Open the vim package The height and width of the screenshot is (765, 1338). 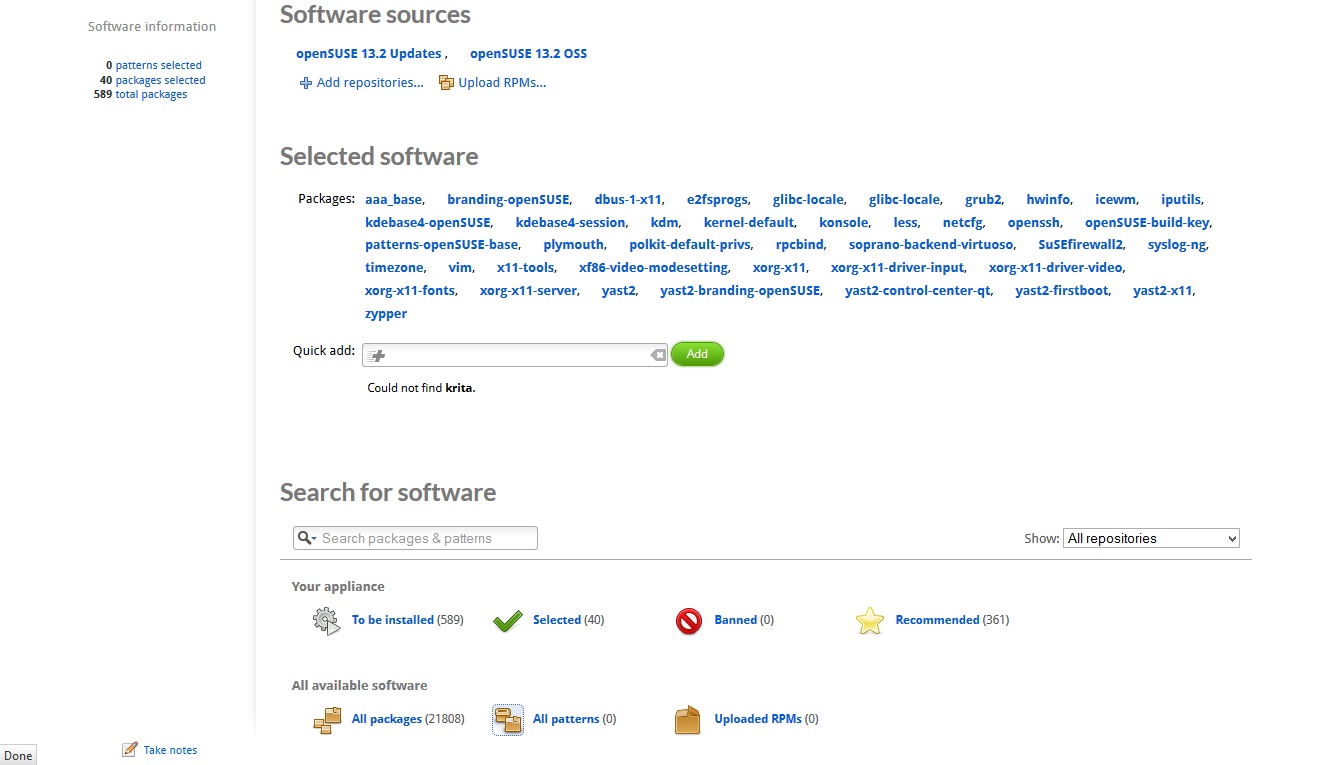coord(460,268)
